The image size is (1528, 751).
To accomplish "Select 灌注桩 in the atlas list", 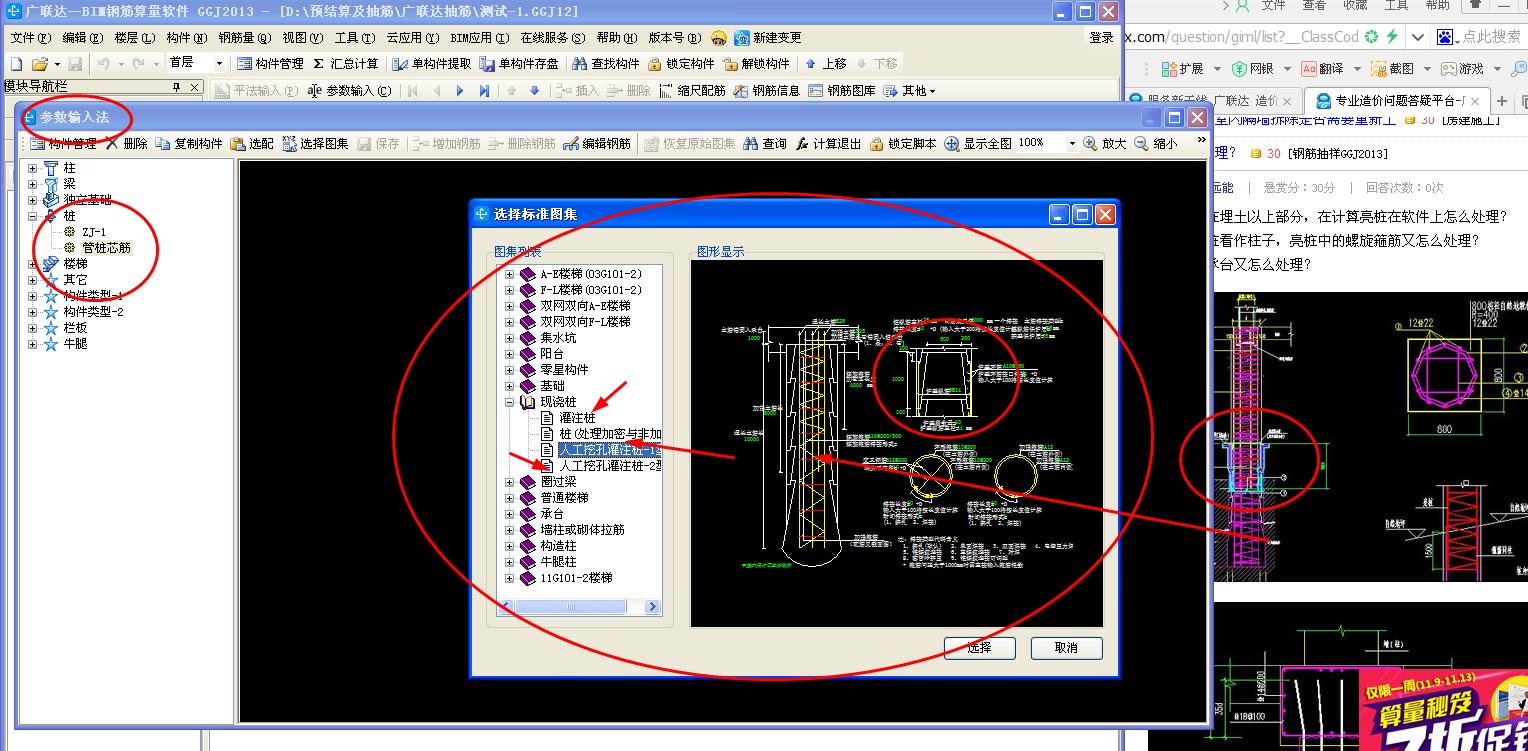I will coord(577,418).
